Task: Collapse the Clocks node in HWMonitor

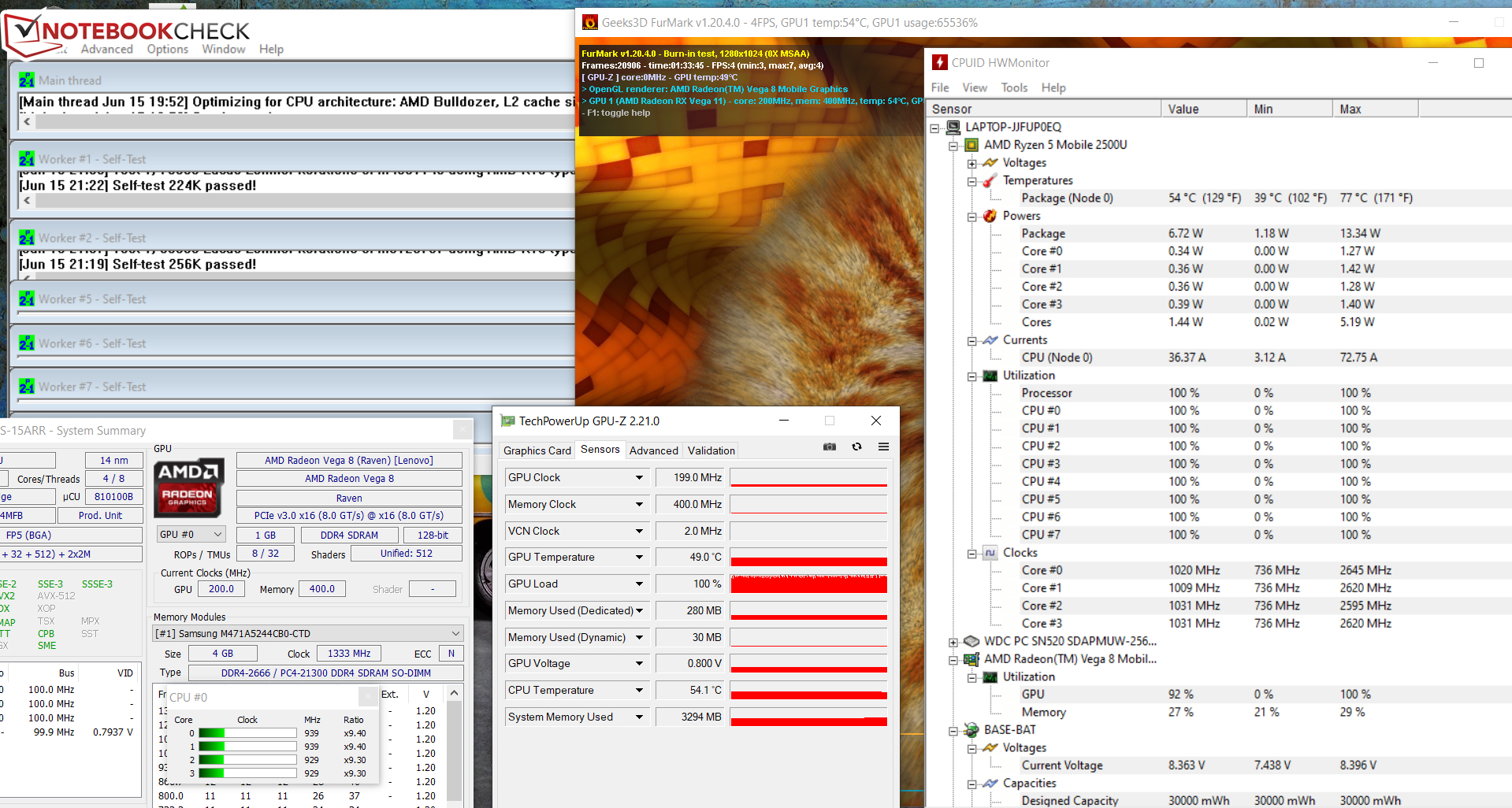Action: (x=972, y=554)
